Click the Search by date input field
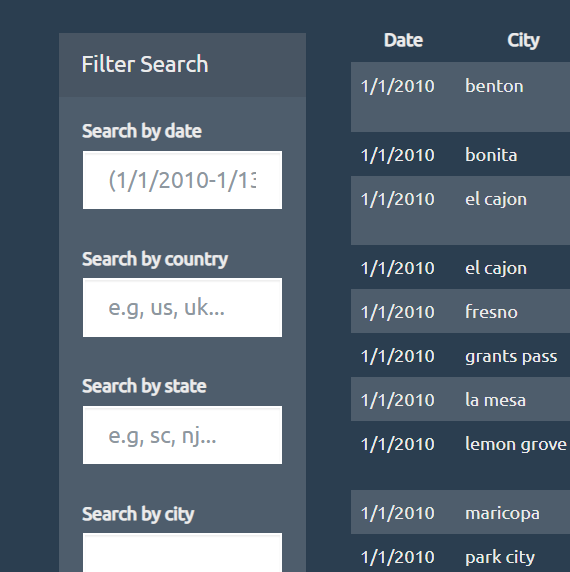The width and height of the screenshot is (570, 572). [x=182, y=180]
